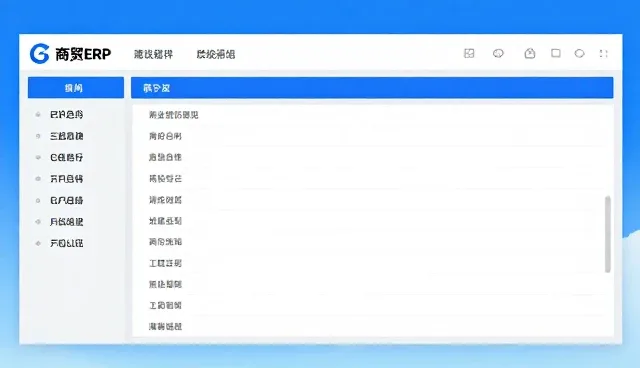This screenshot has height=368, width=640.
Task: Click the bullet icon beside the sixth sidebar item
Action: [38, 222]
